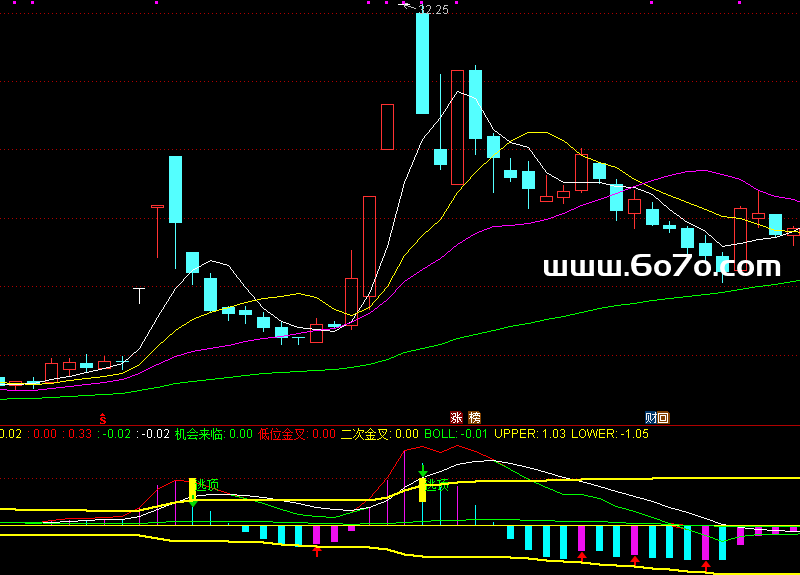Select the 低位金叉 indicator label
Image resolution: width=800 pixels, height=575 pixels.
coord(283,434)
